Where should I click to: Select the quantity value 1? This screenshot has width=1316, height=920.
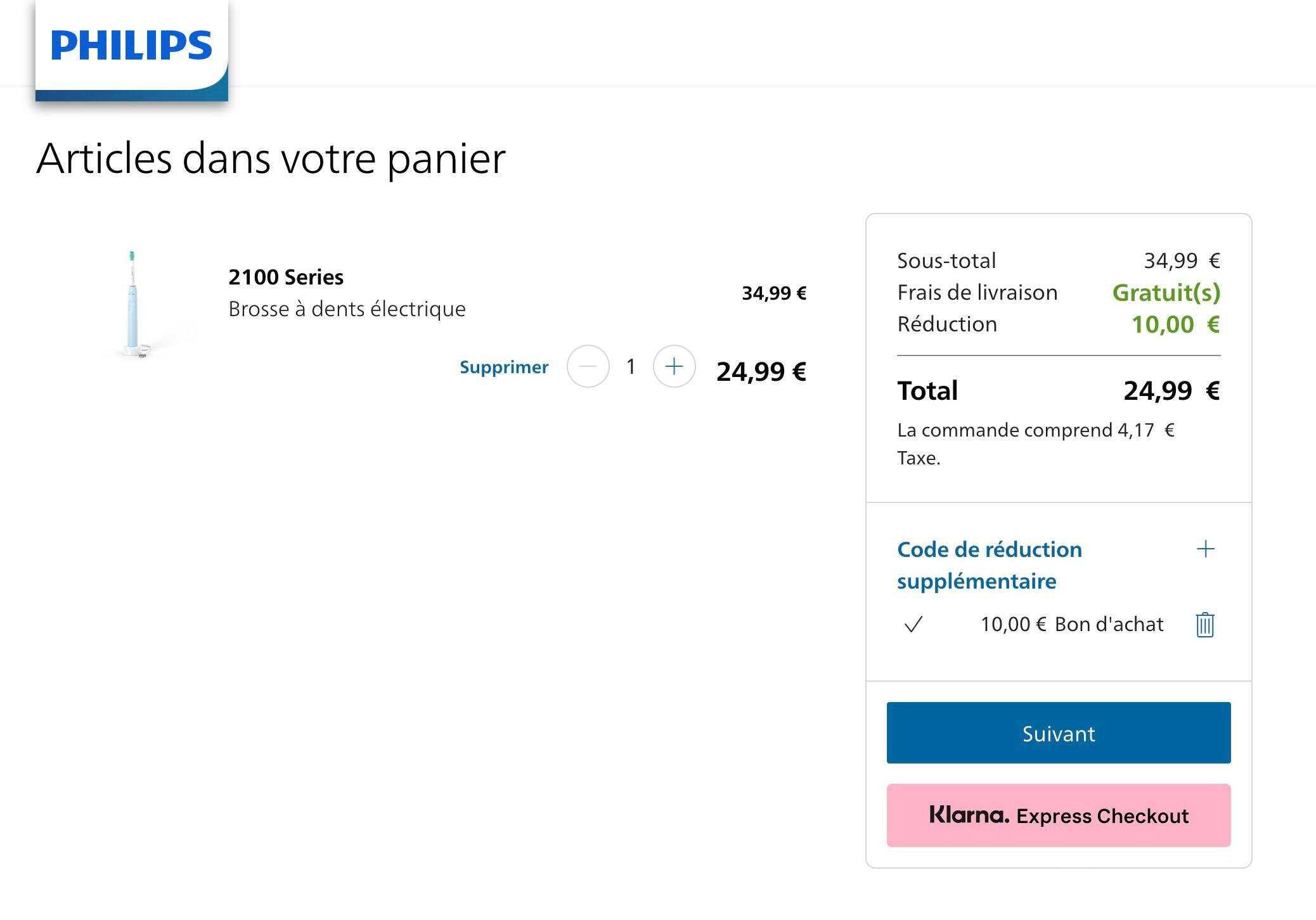point(631,366)
